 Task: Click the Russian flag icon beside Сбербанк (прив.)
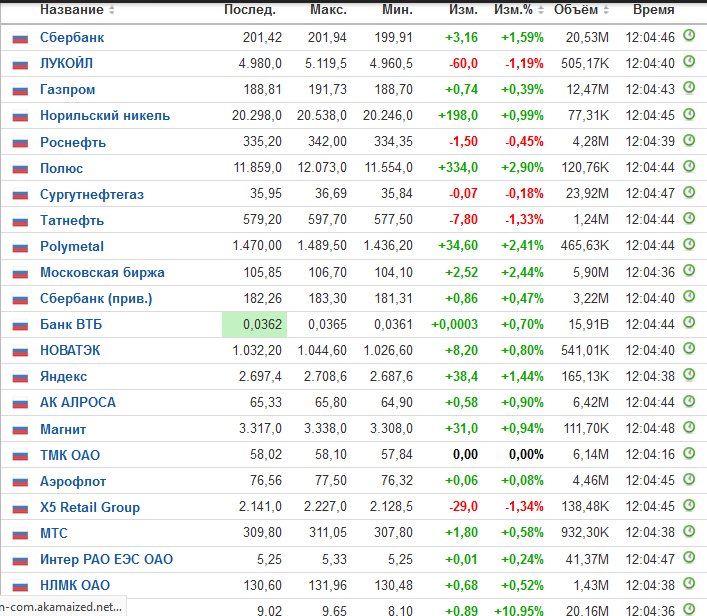[x=20, y=299]
